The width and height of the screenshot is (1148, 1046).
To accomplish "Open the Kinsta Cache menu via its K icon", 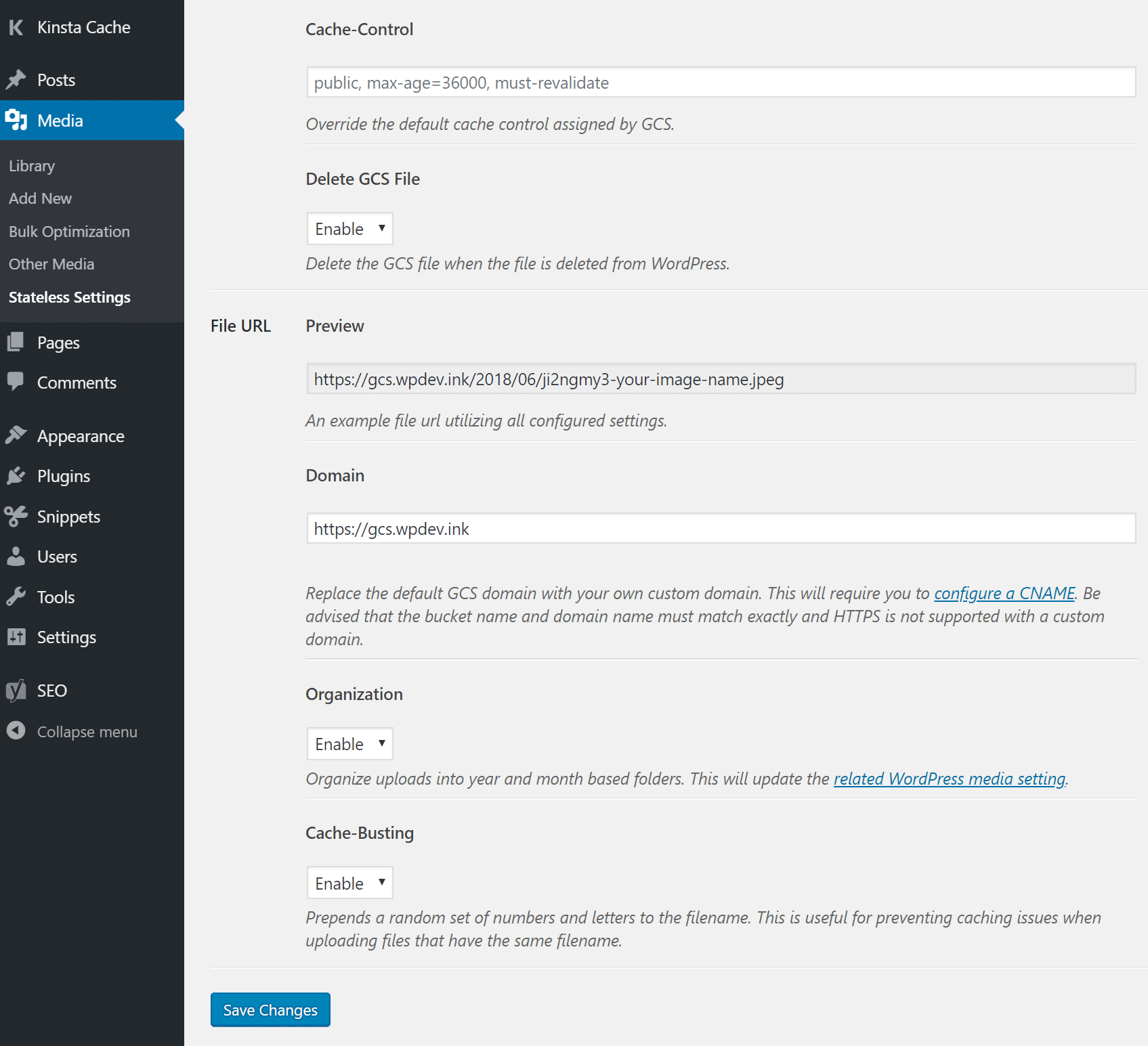I will tap(16, 27).
